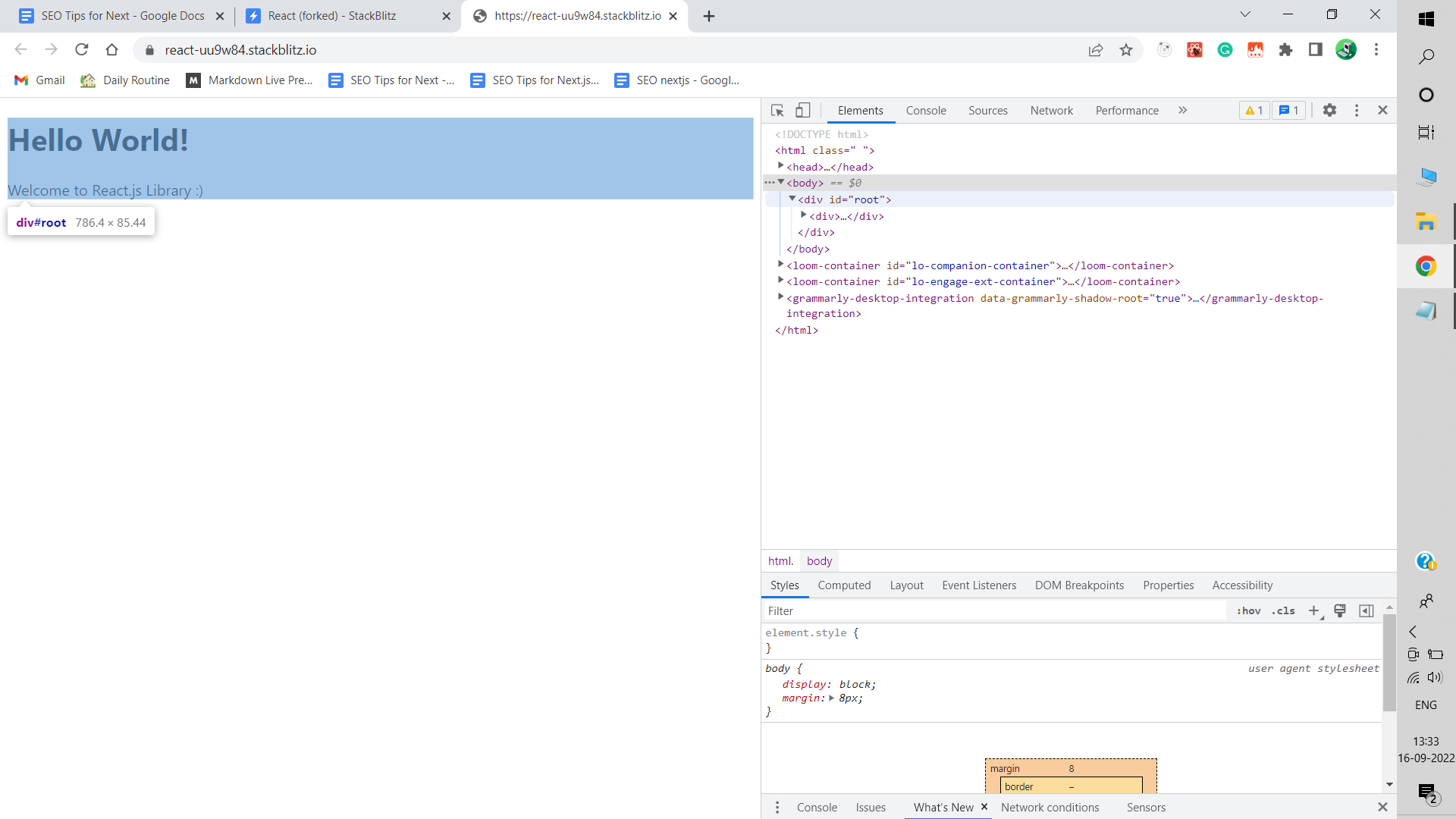The width and height of the screenshot is (1456, 819).
Task: Focus the styles Filter input
Action: coord(993,611)
